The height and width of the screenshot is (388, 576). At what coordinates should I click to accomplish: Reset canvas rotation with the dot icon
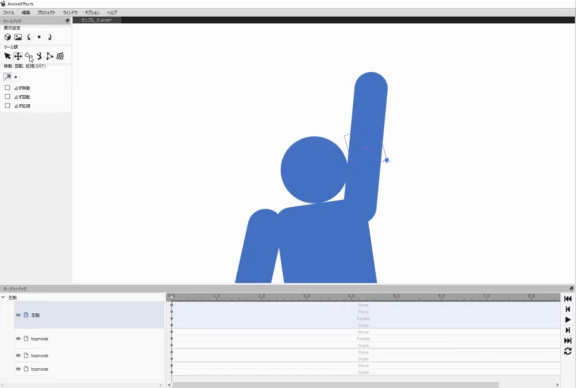point(39,37)
